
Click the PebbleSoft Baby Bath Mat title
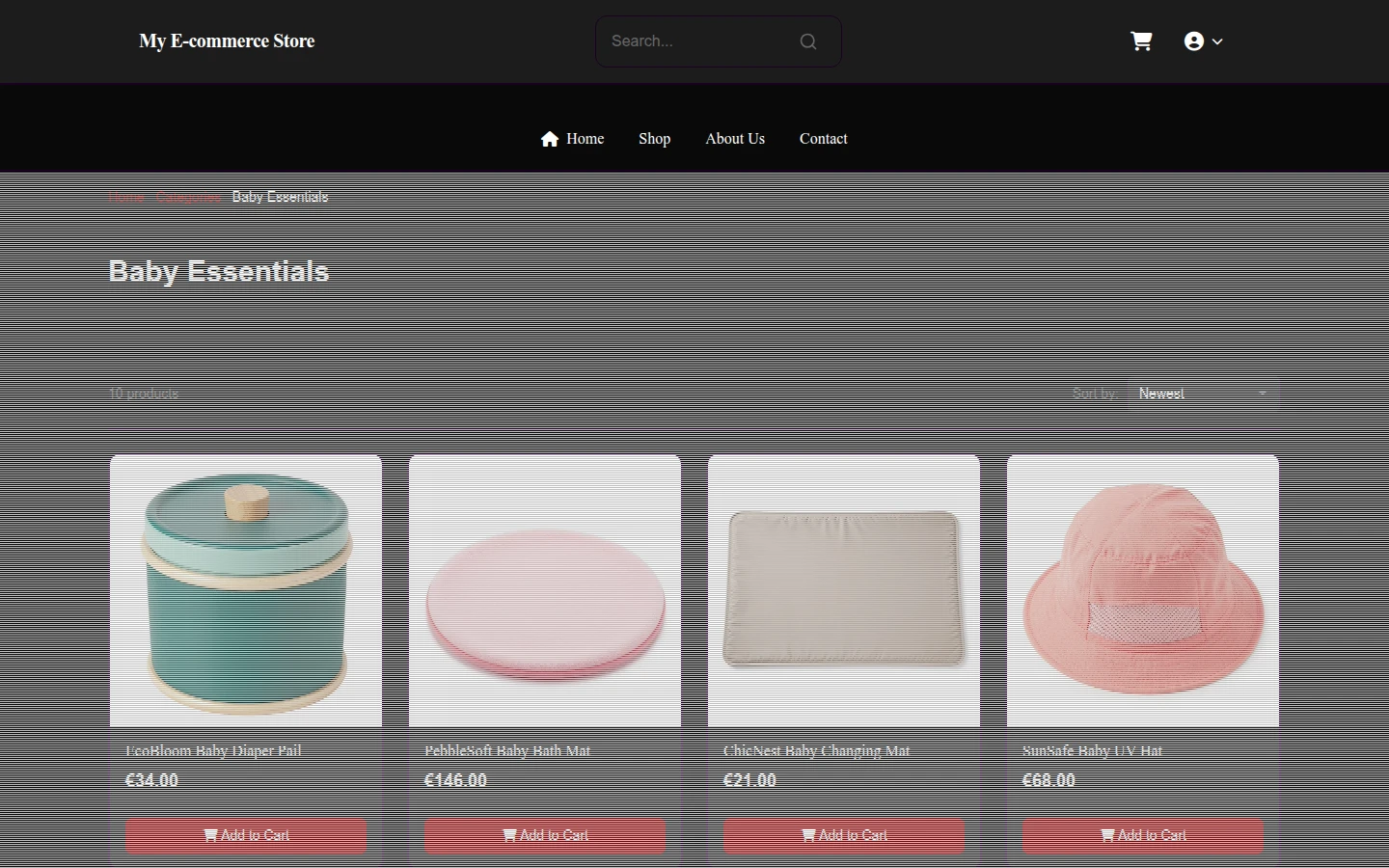pos(507,750)
